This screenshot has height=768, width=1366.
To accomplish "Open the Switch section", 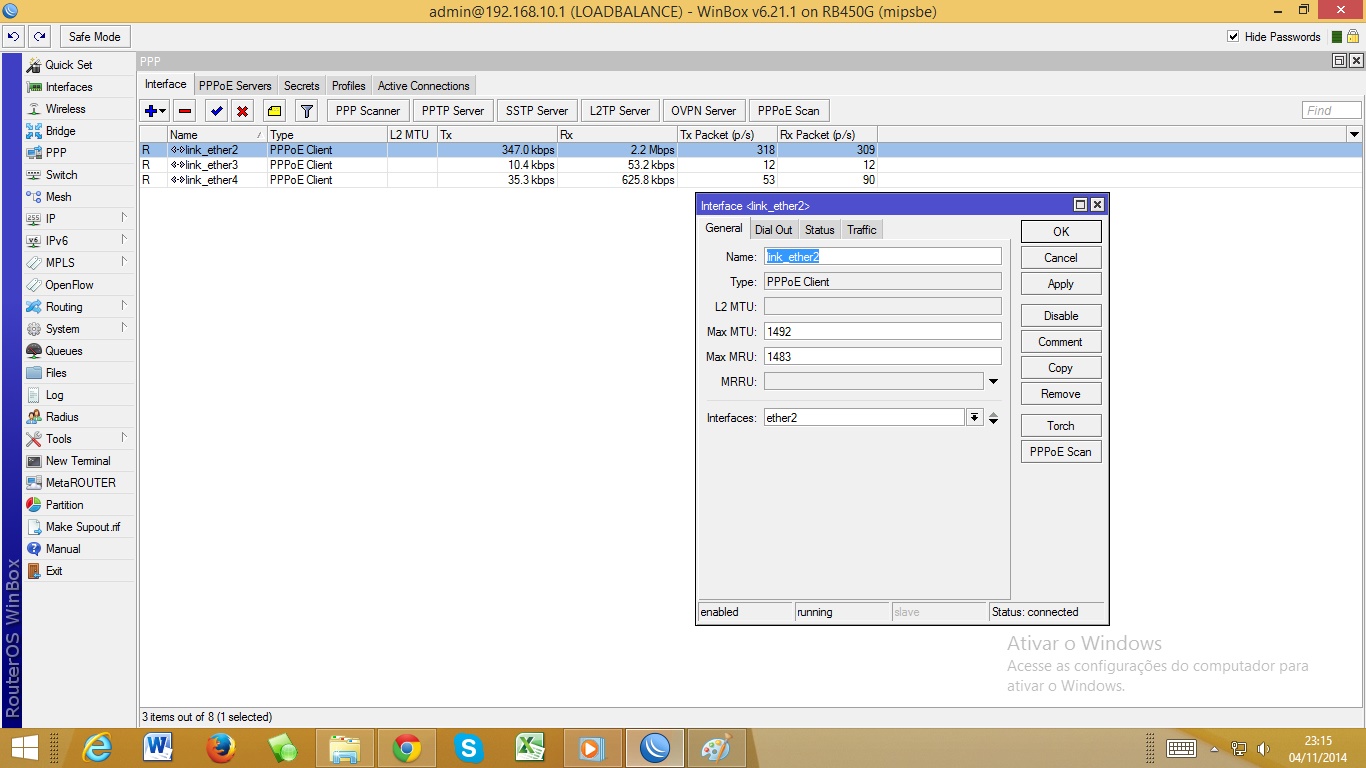I will click(x=62, y=175).
